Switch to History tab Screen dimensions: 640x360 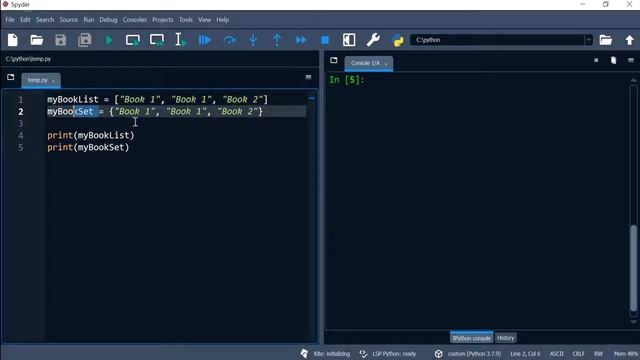[x=506, y=338]
